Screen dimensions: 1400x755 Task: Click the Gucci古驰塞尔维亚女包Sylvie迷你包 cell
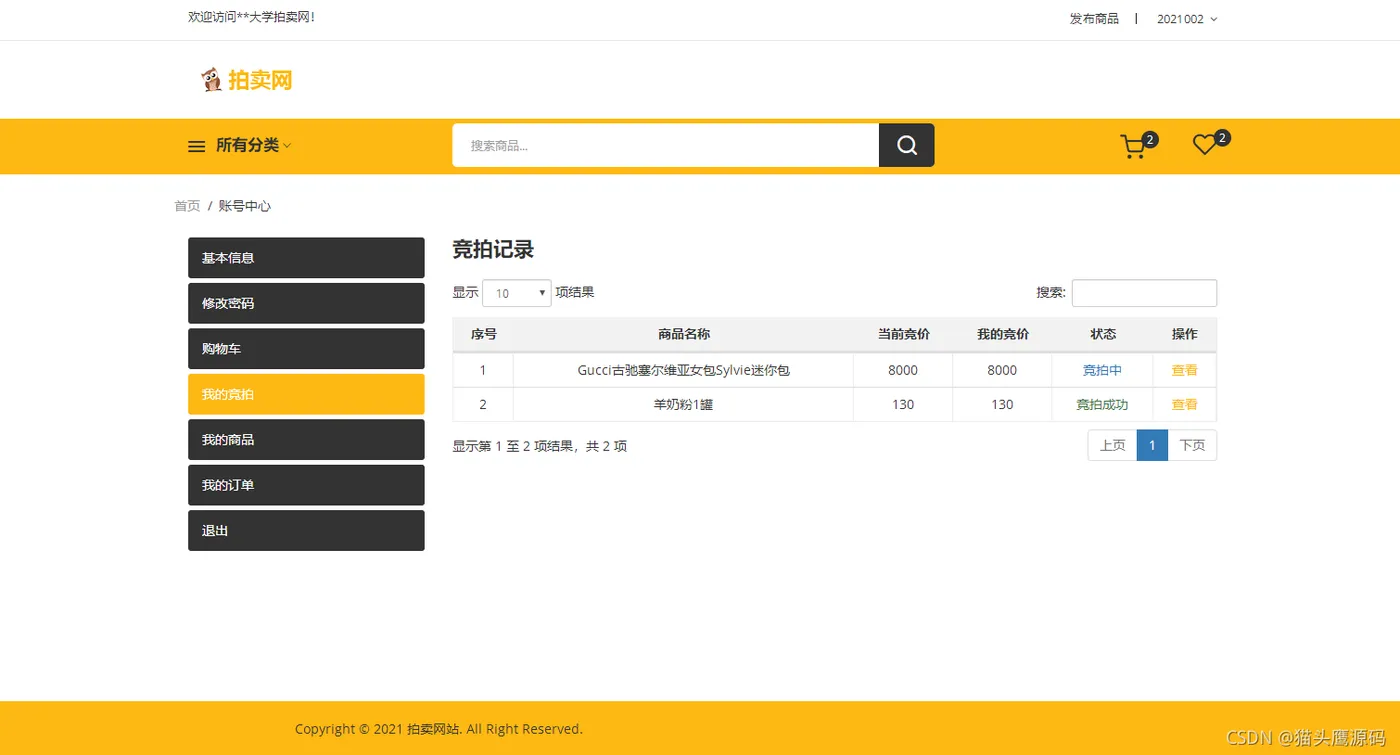tap(684, 370)
